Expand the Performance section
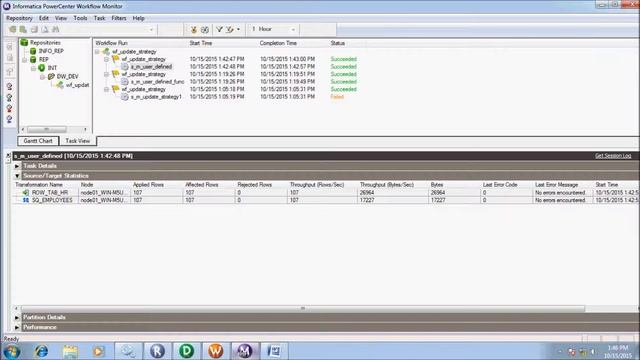The image size is (640, 360). click(x=17, y=327)
